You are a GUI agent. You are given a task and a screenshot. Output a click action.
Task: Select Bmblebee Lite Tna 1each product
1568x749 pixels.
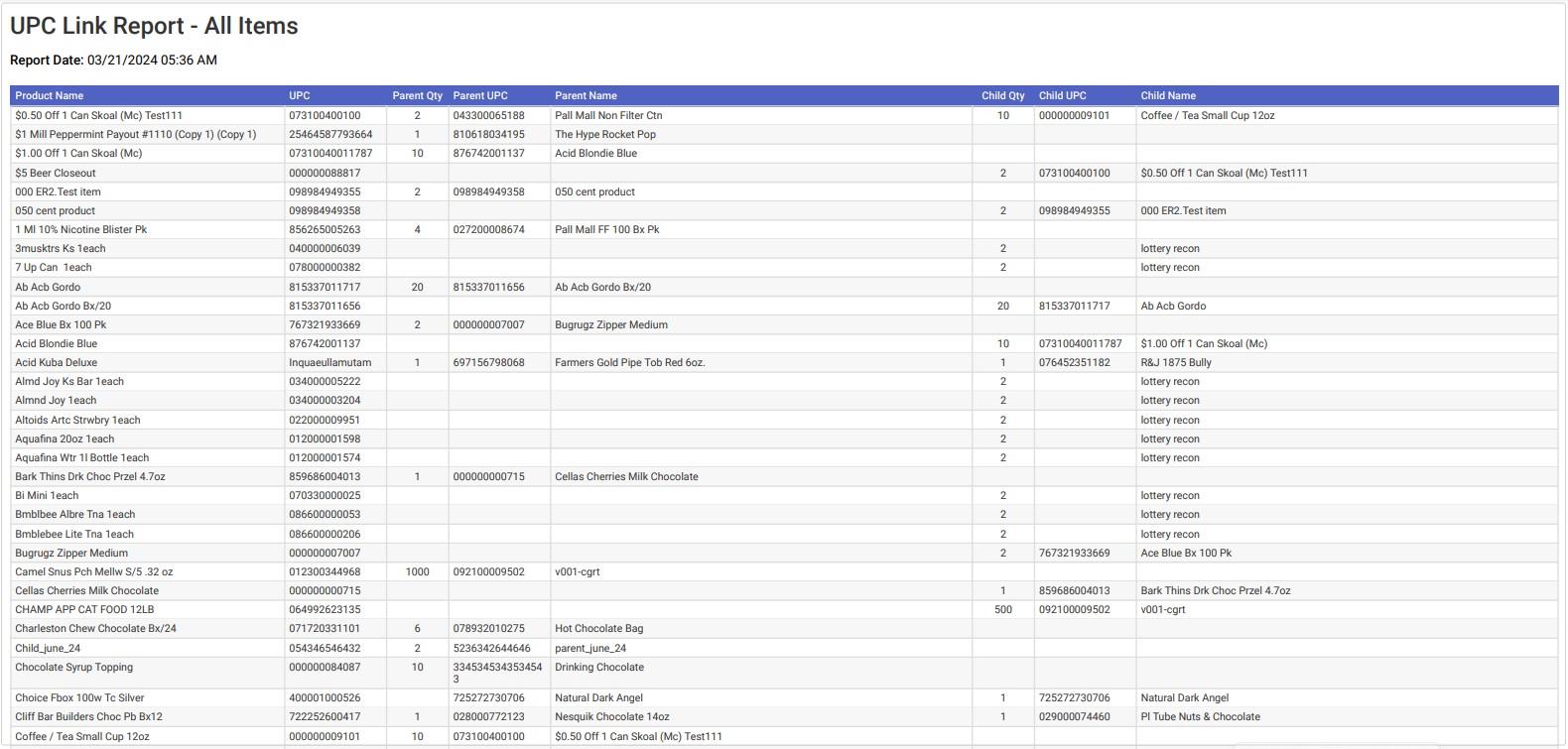coord(74,535)
